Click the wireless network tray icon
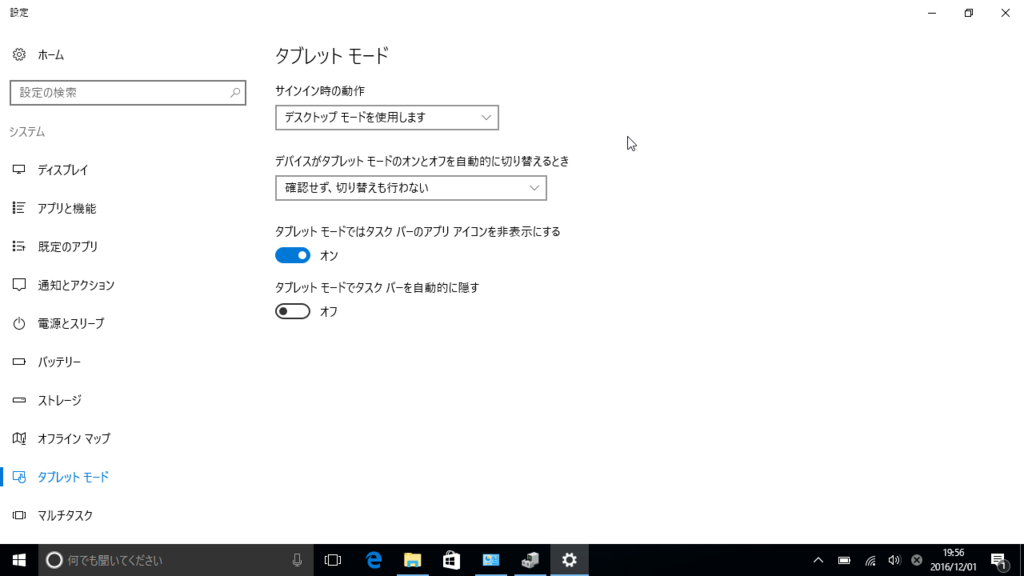Screen dimensions: 1024x576 870,560
